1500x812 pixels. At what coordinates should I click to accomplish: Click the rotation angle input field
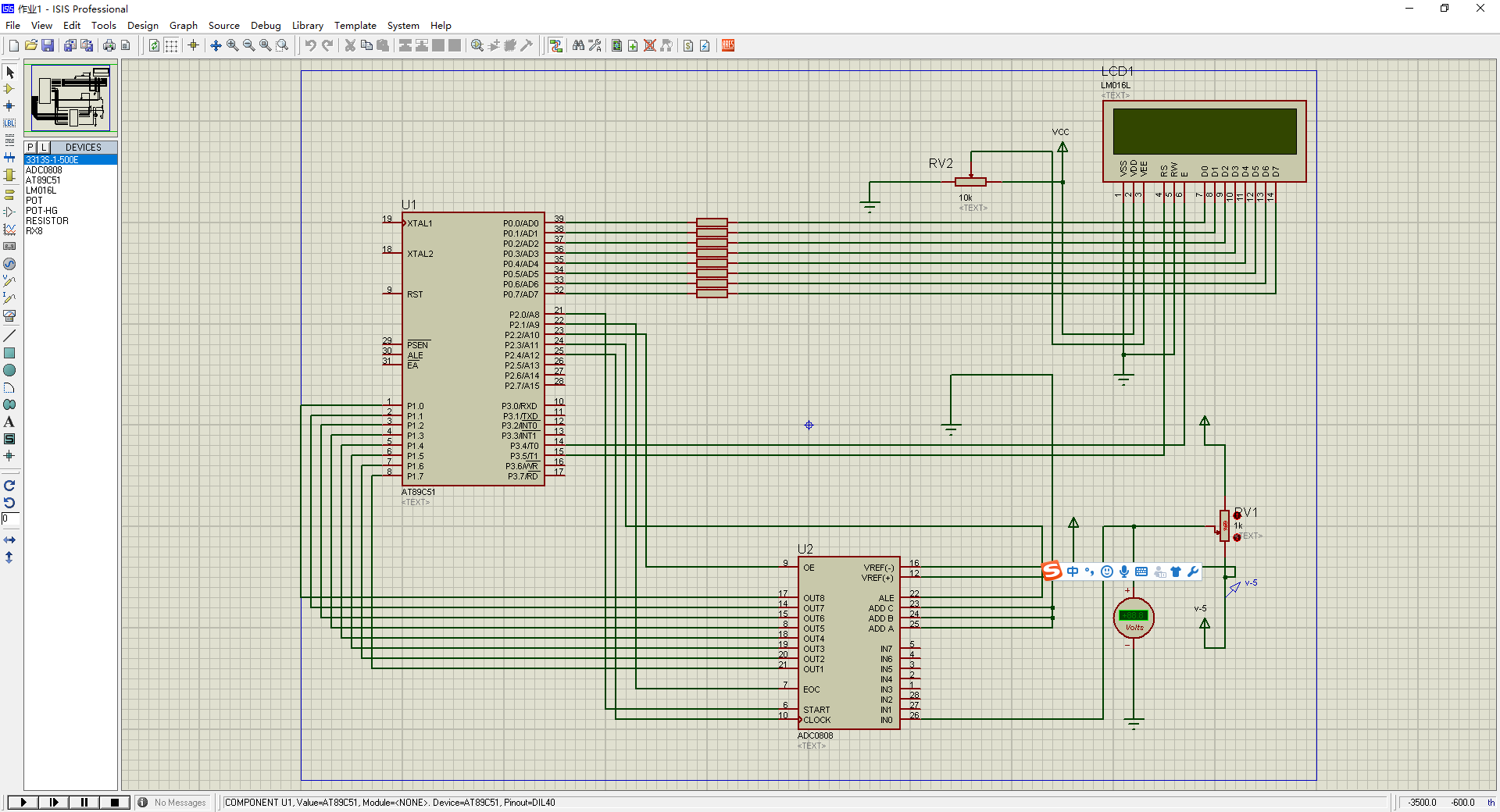[10, 518]
